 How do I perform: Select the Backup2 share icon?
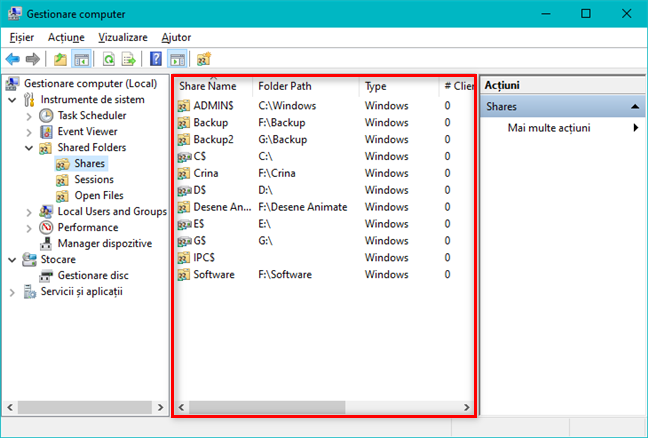click(184, 139)
